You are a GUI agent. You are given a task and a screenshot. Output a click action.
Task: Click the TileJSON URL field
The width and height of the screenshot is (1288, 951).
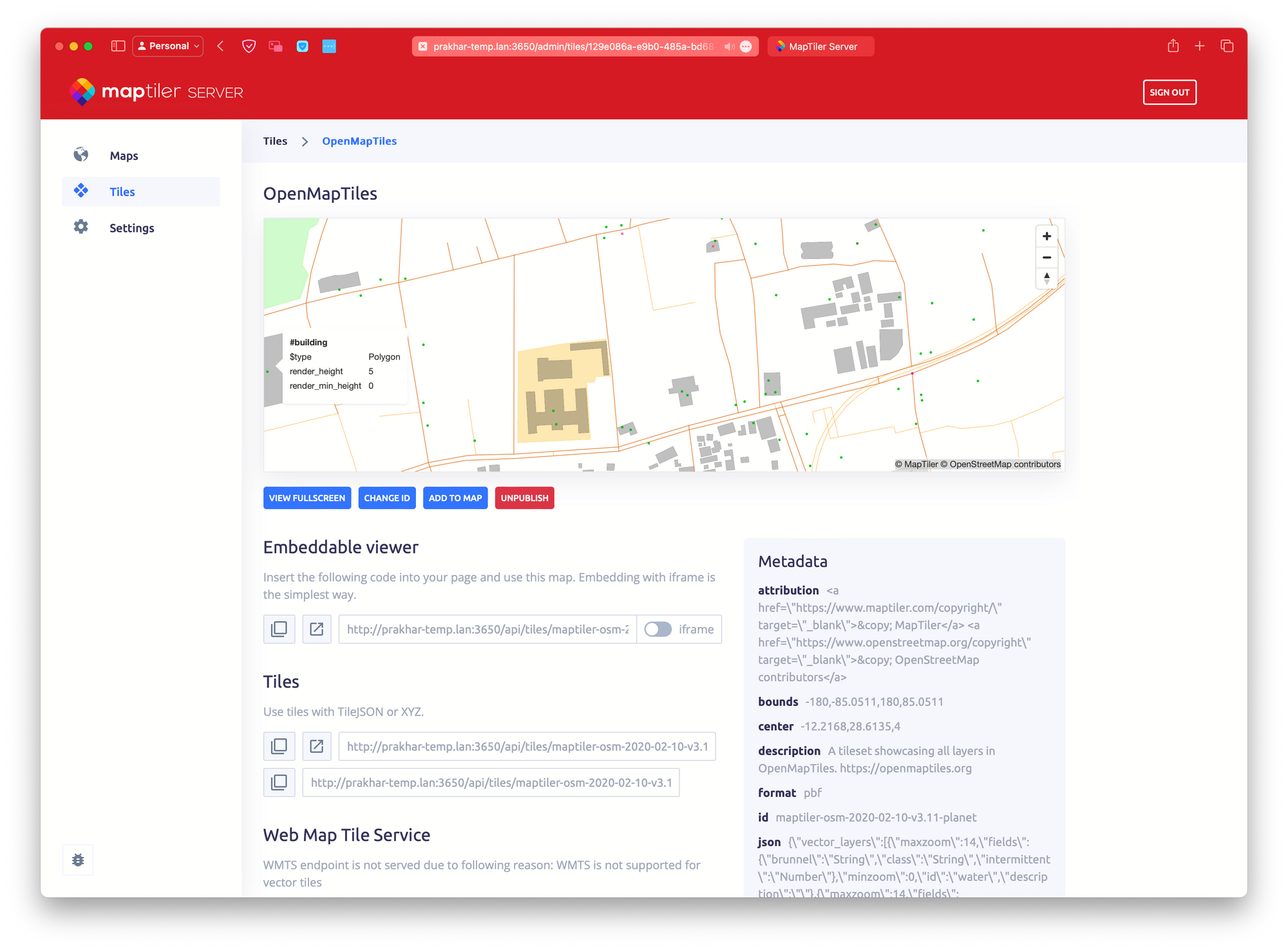click(x=527, y=746)
